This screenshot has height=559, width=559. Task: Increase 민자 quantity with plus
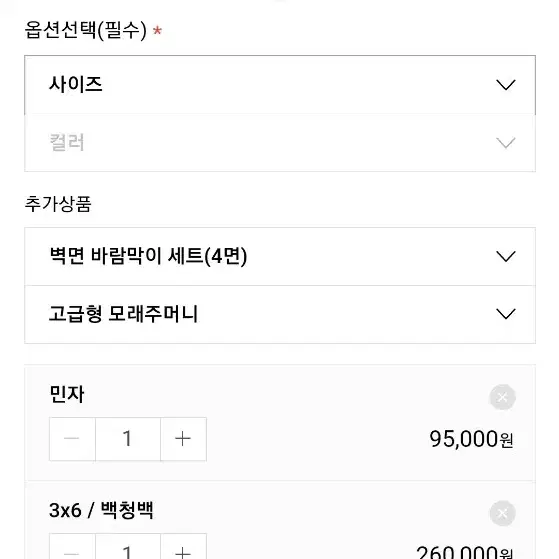click(183, 439)
